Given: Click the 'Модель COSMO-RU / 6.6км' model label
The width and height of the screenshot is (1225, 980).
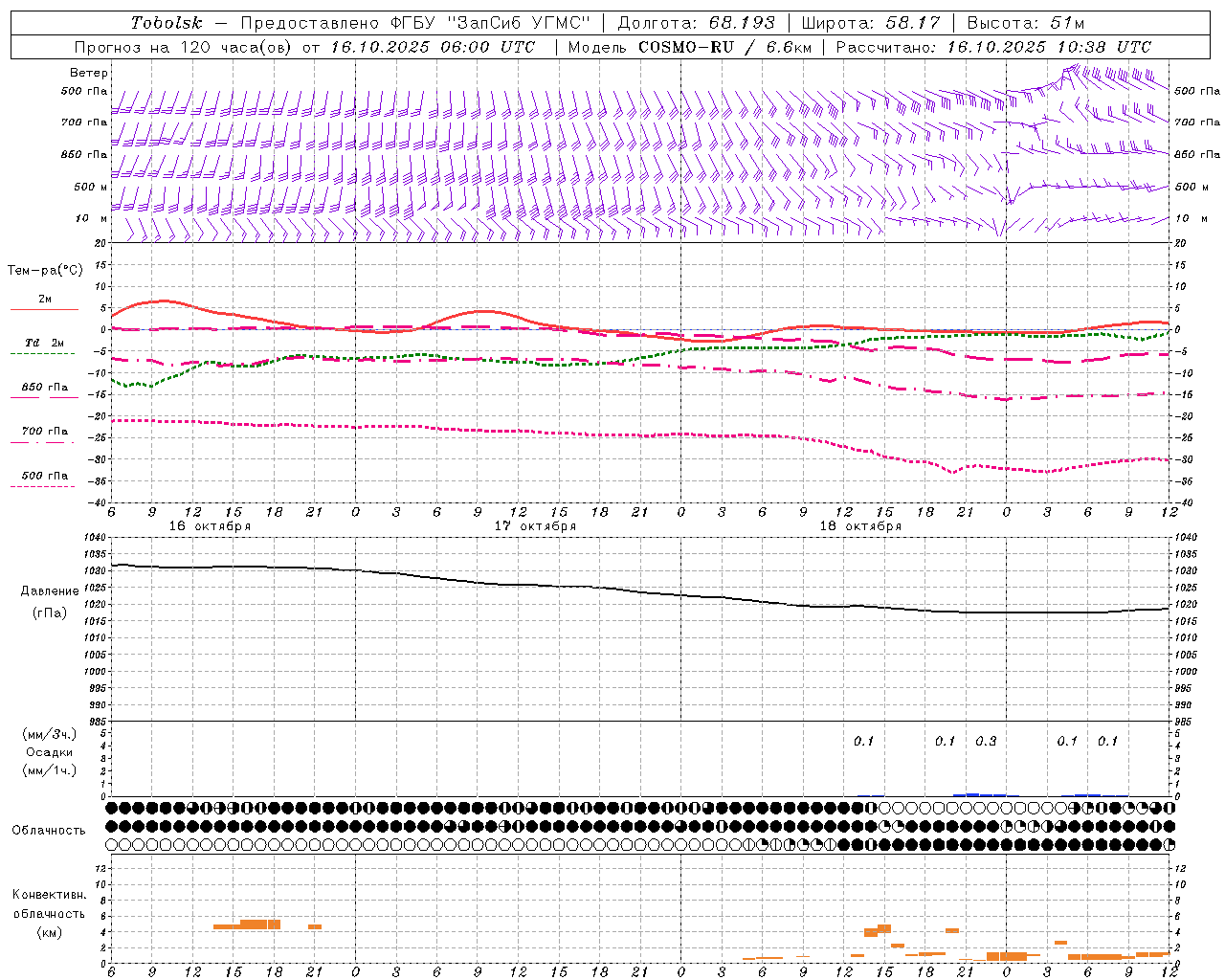Looking at the screenshot, I should (689, 47).
